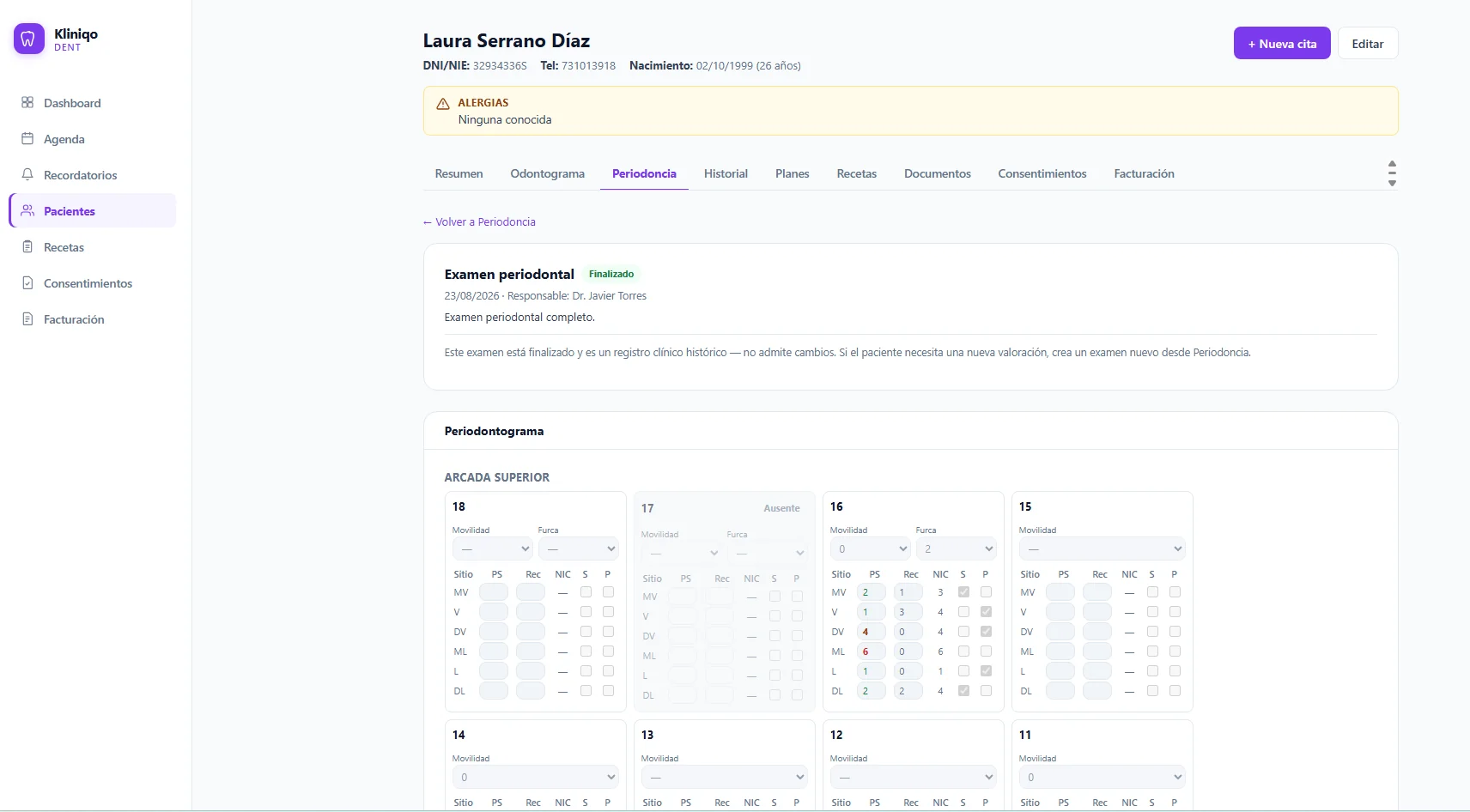1470x812 pixels.
Task: Open Dashboard via its grid icon
Action: pyautogui.click(x=27, y=102)
